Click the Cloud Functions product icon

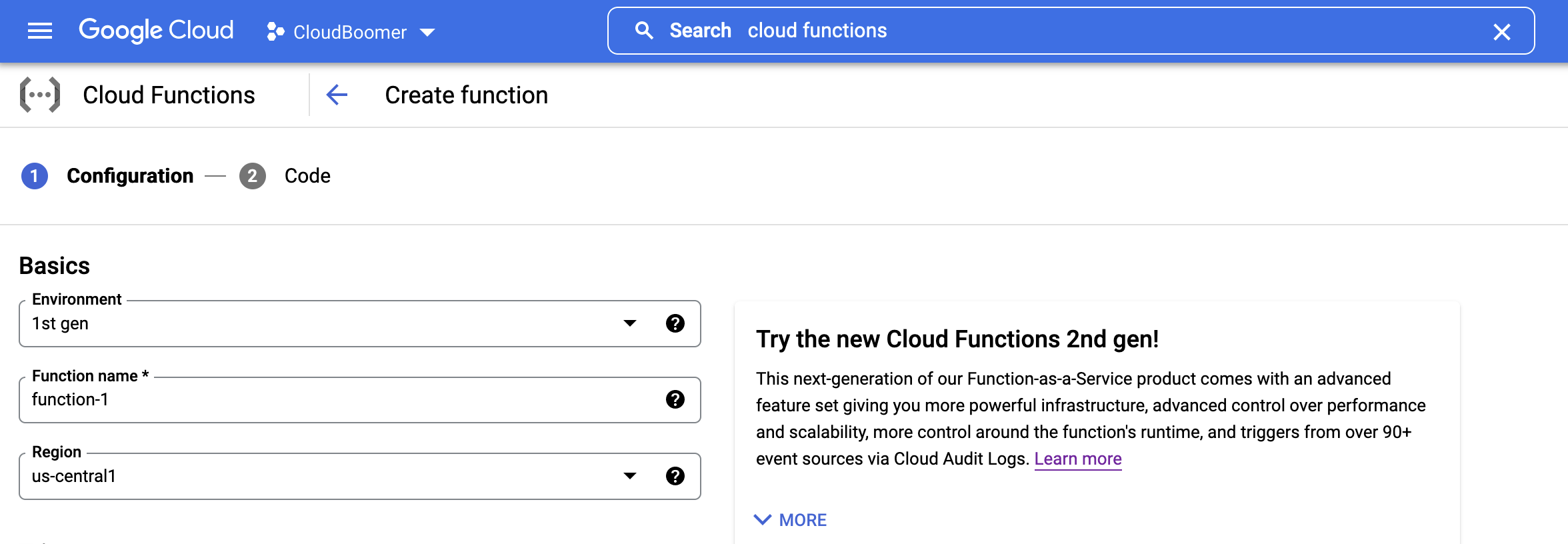[x=40, y=95]
